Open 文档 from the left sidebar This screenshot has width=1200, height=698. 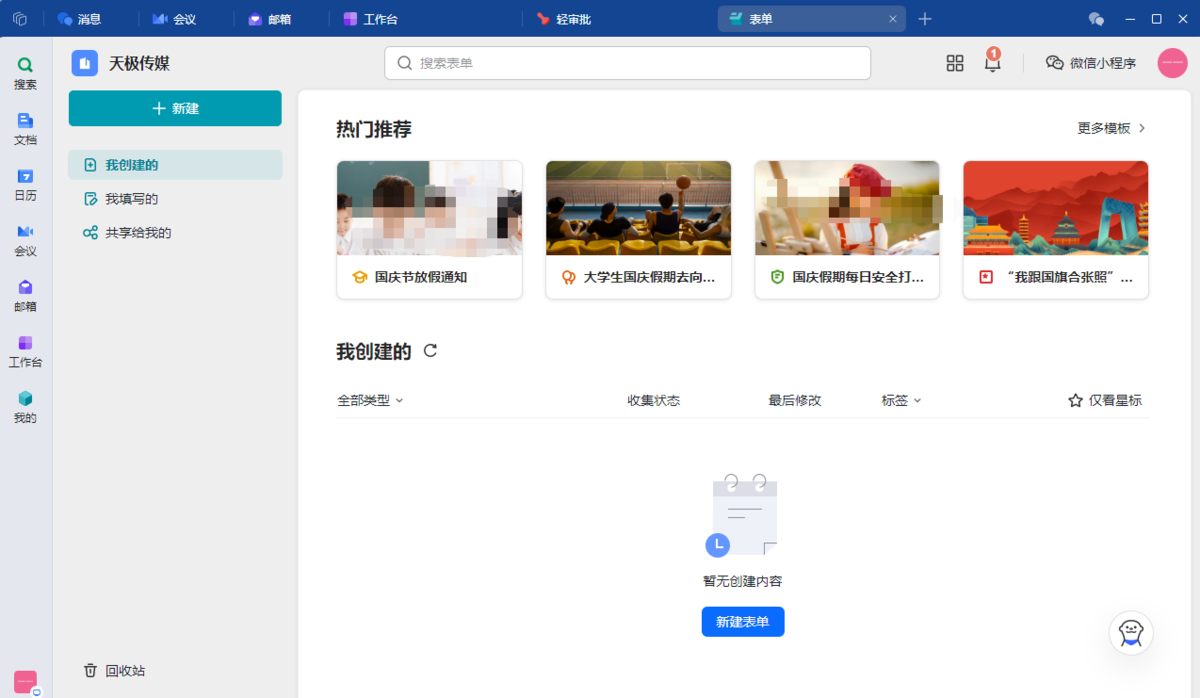25,128
